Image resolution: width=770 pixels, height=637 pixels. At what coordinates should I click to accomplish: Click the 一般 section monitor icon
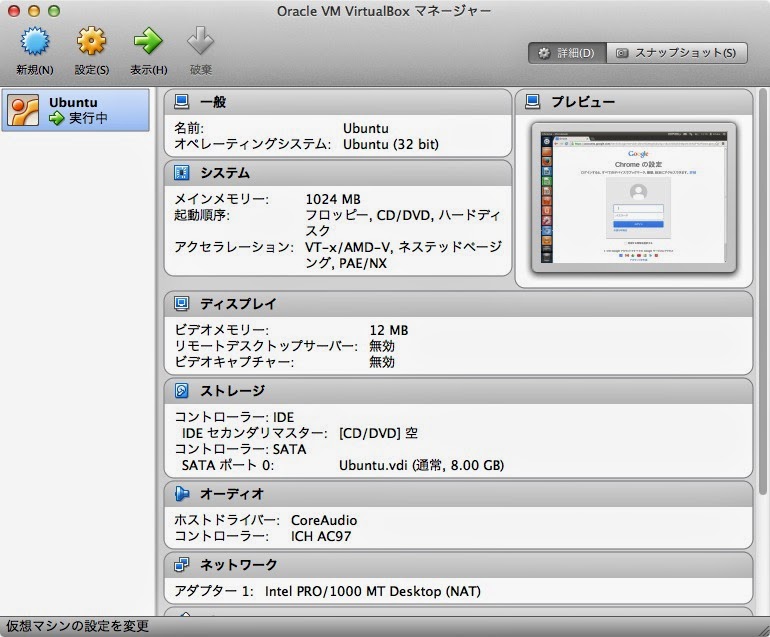tap(182, 102)
